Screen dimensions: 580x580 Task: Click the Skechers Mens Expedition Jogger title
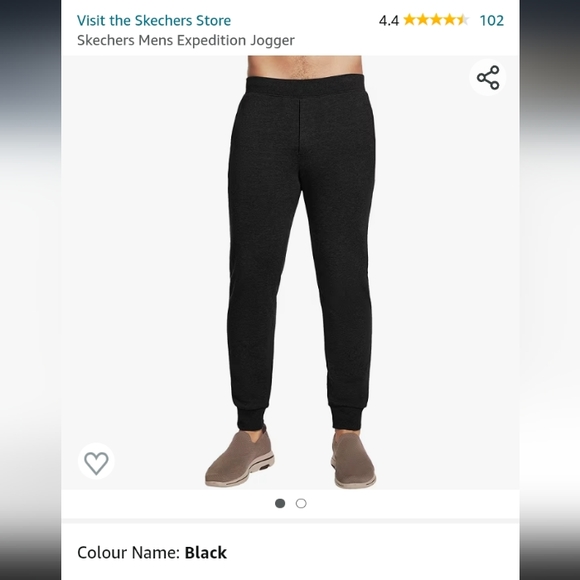pos(186,40)
